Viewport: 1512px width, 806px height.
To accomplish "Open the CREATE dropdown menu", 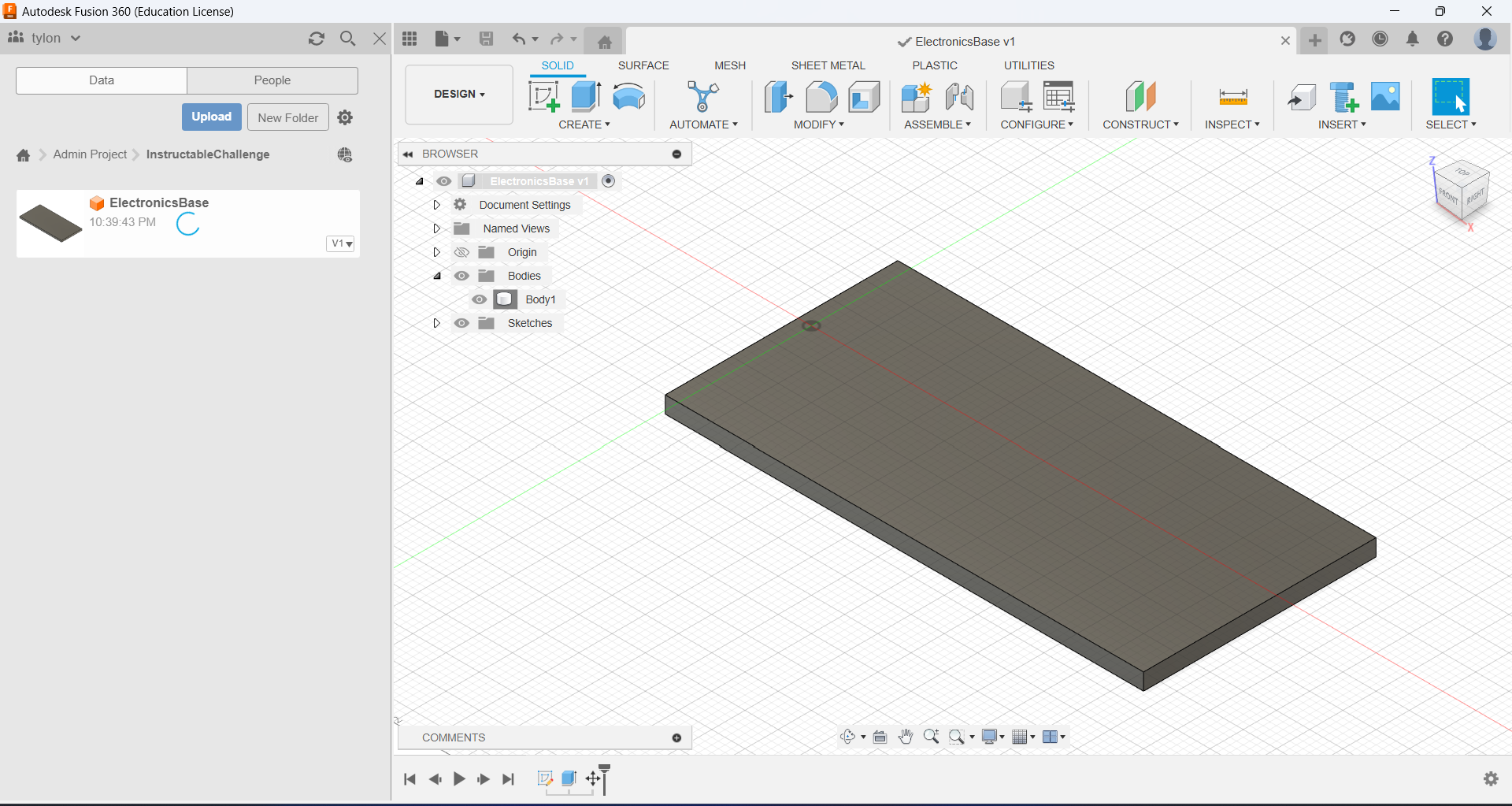I will click(584, 124).
